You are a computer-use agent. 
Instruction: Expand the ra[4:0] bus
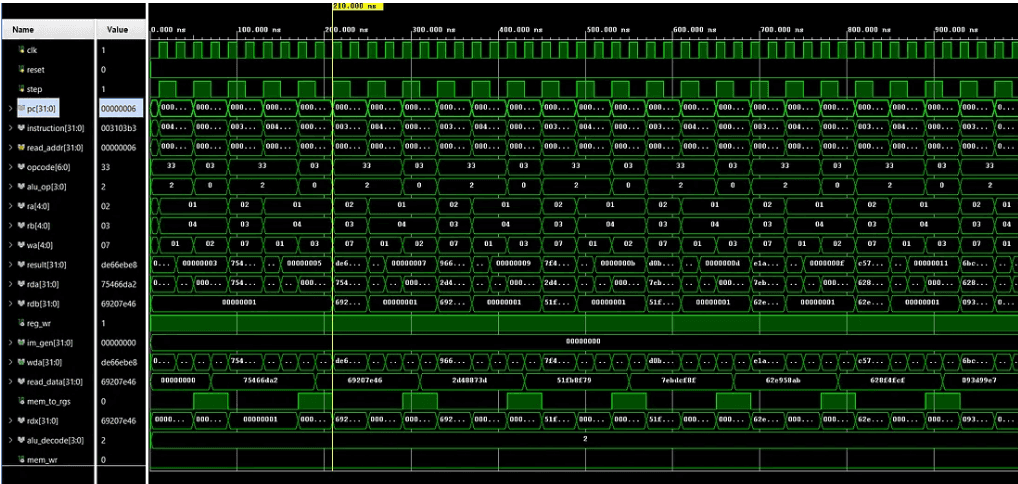click(x=11, y=206)
